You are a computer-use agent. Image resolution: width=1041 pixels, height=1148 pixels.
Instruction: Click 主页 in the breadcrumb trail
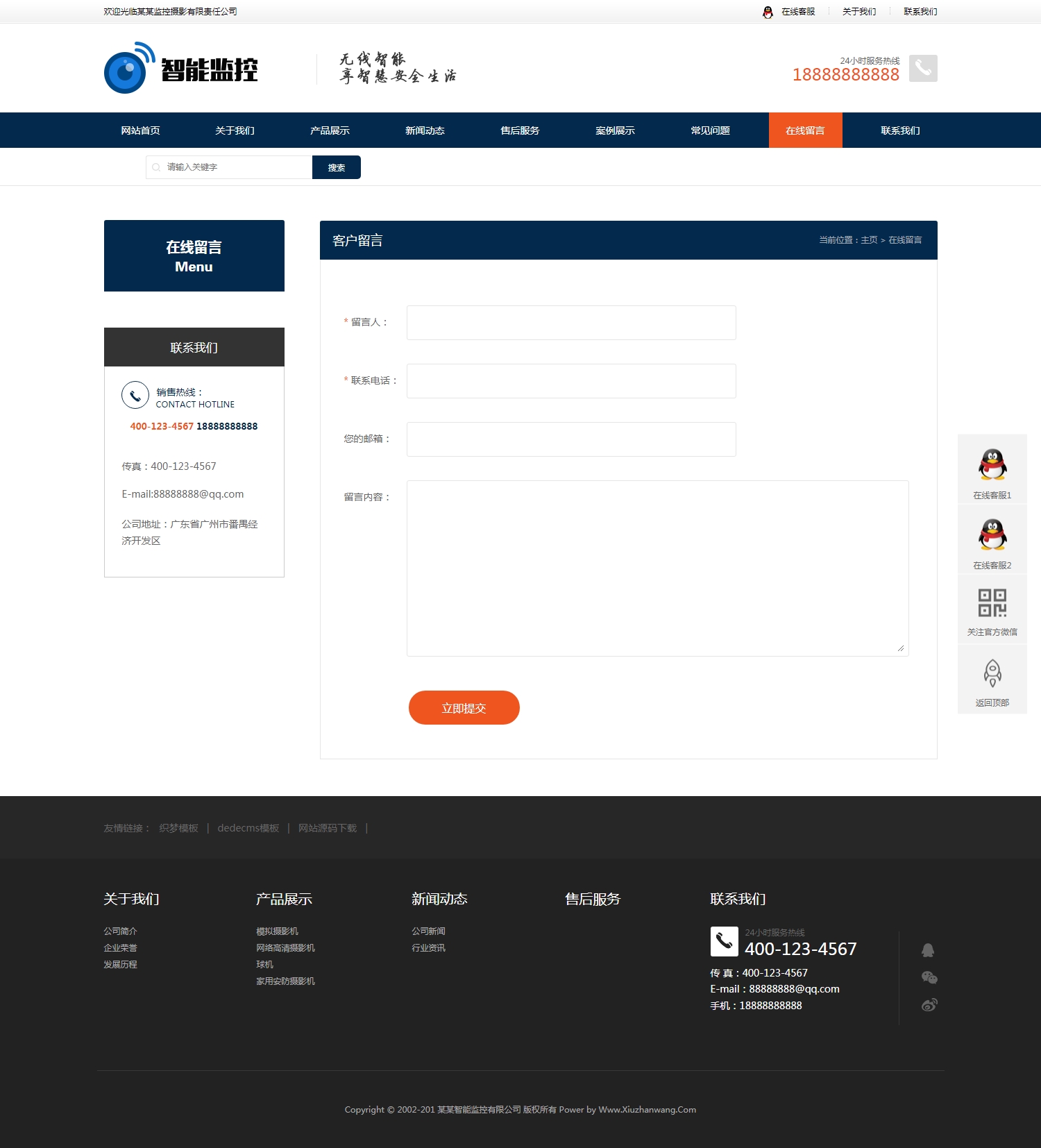(869, 240)
